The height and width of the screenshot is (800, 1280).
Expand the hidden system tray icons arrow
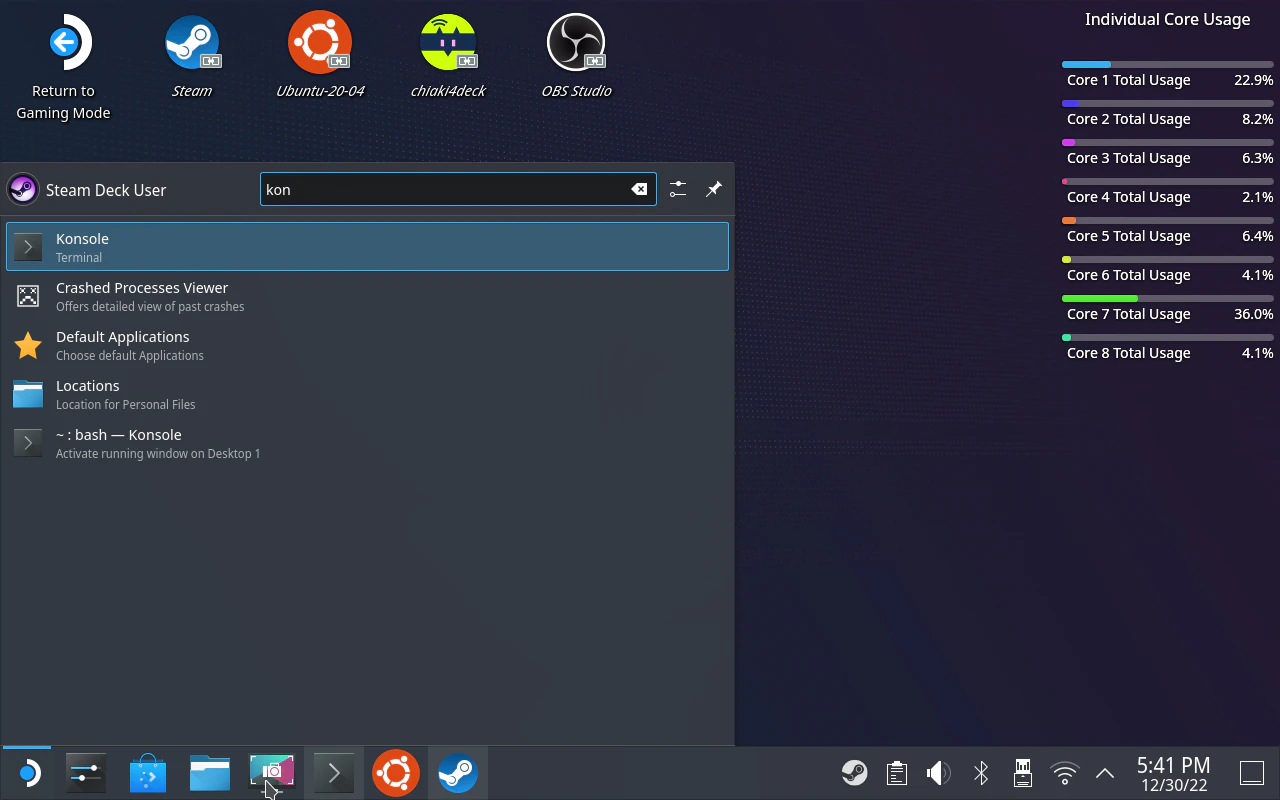[x=1105, y=773]
